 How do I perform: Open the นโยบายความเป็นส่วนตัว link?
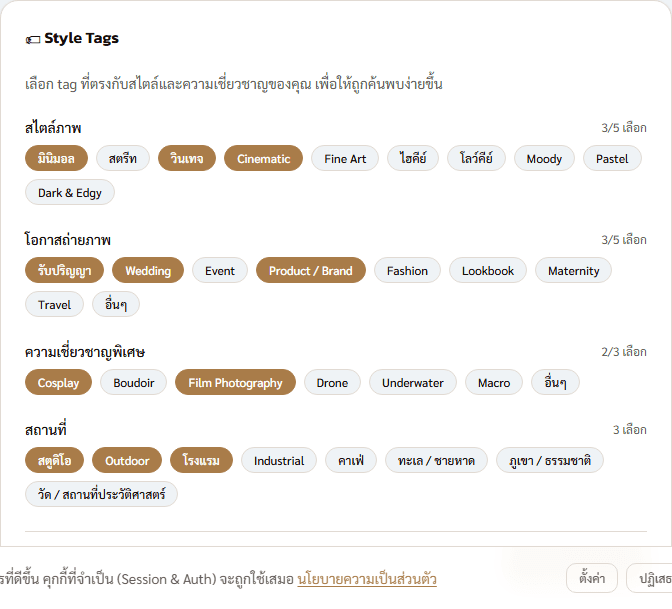coord(367,579)
